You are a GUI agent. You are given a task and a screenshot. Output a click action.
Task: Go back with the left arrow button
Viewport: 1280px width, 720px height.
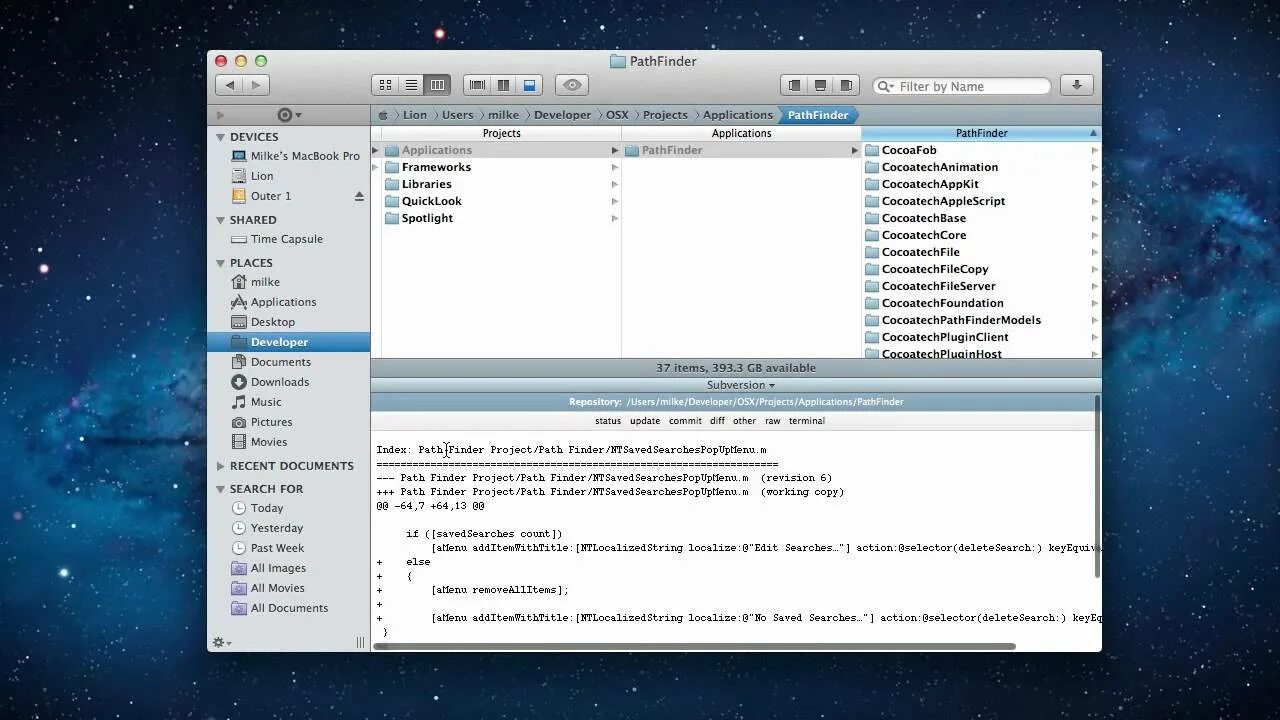point(230,86)
